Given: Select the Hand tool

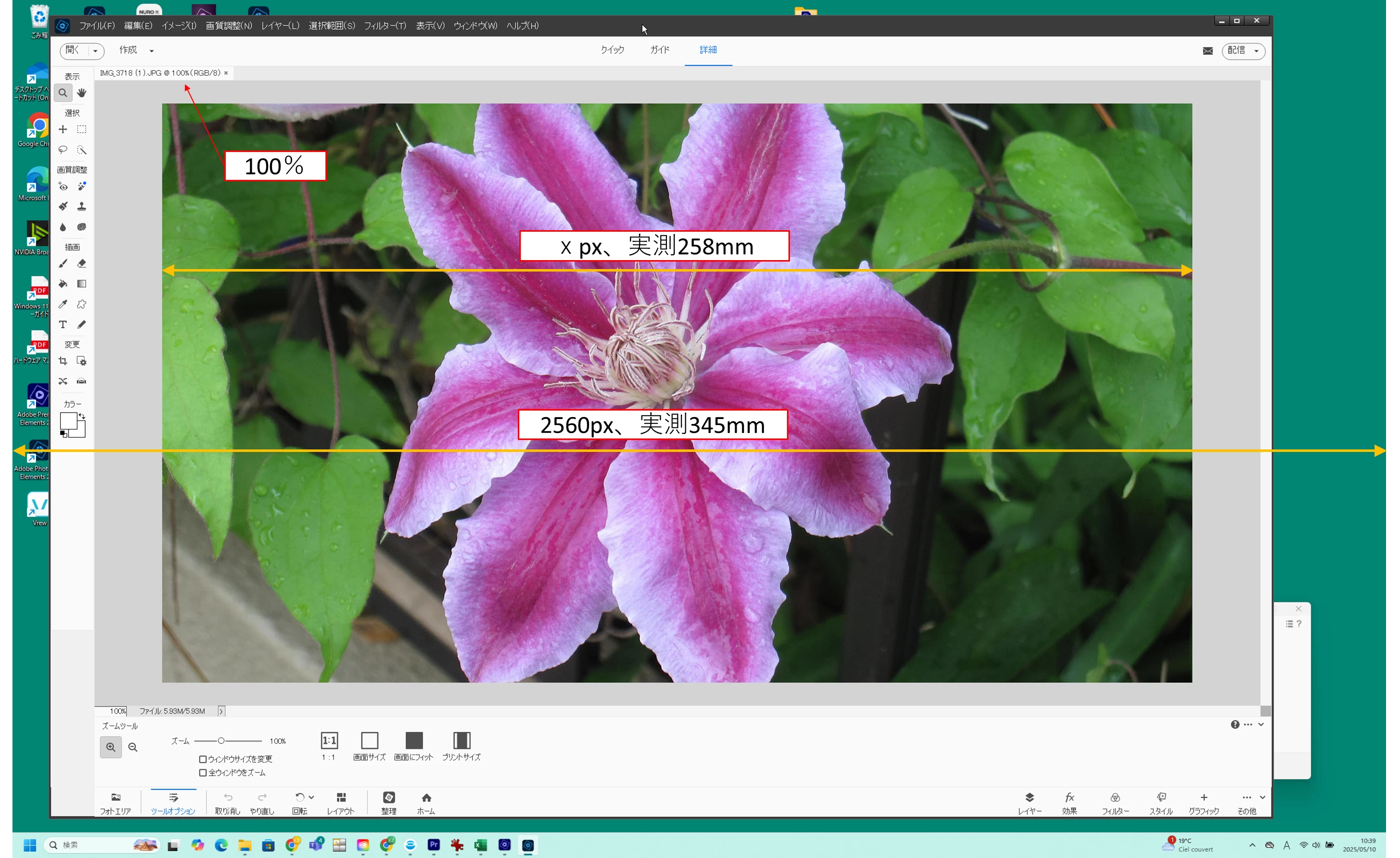Looking at the screenshot, I should [x=82, y=93].
